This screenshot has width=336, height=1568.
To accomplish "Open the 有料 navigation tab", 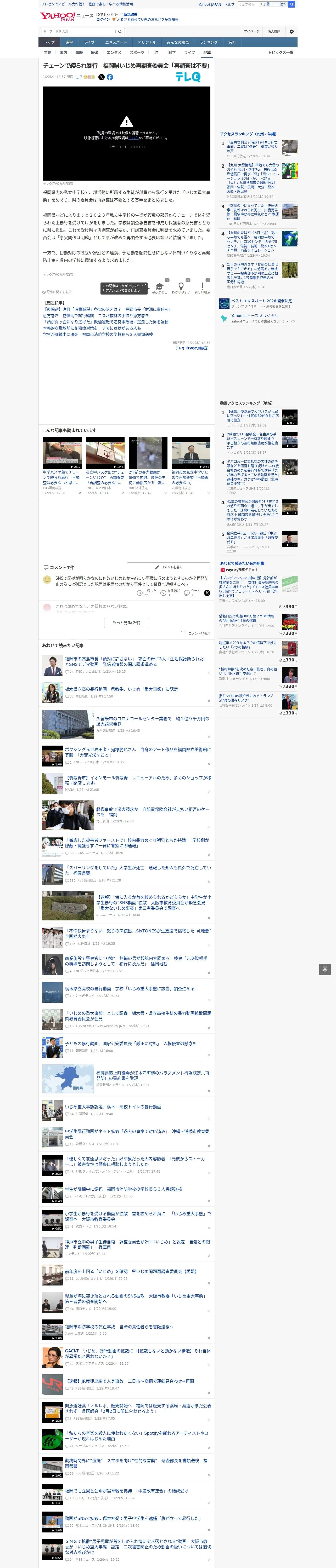I will [232, 43].
